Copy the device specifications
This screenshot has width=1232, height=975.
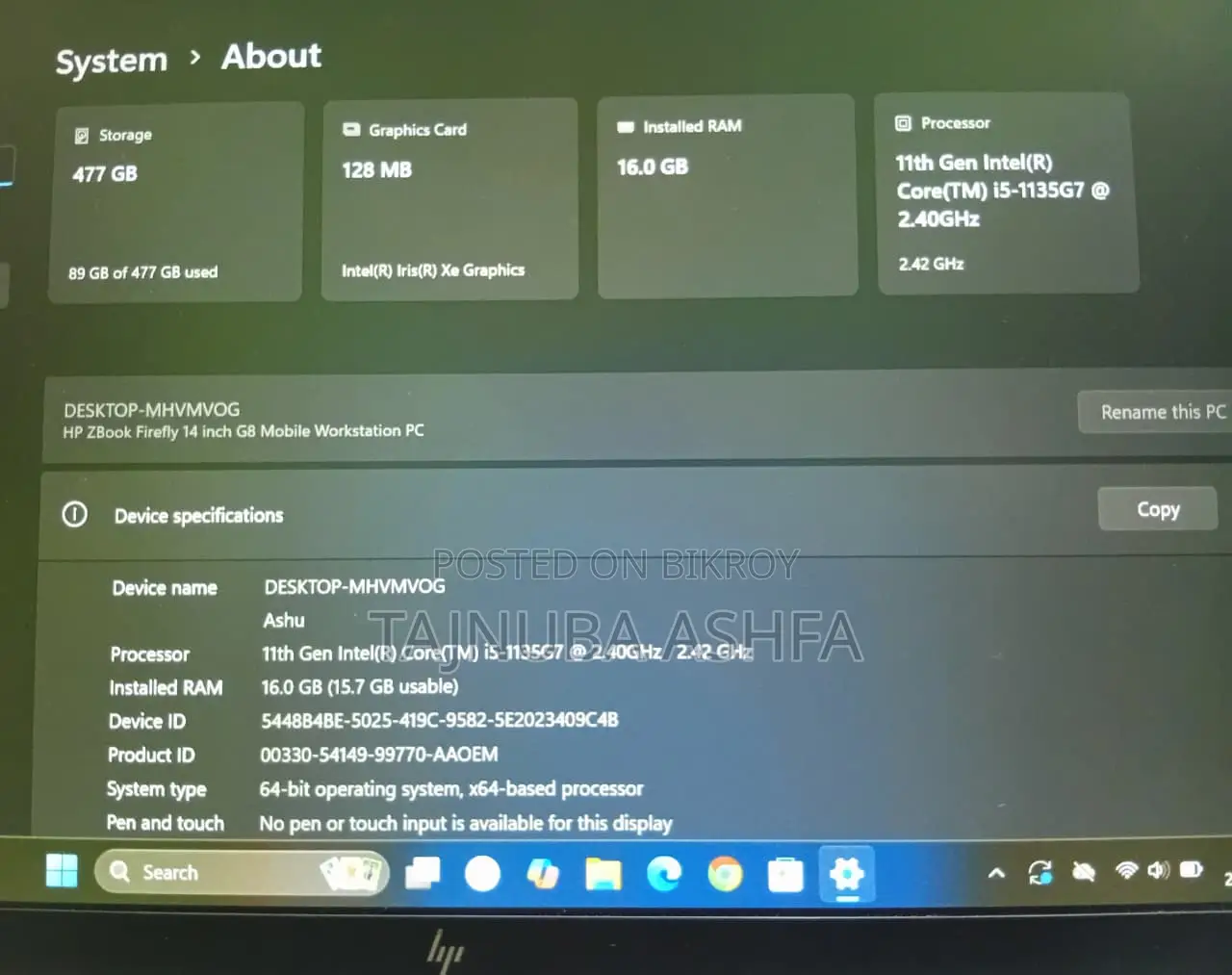pyautogui.click(x=1158, y=509)
